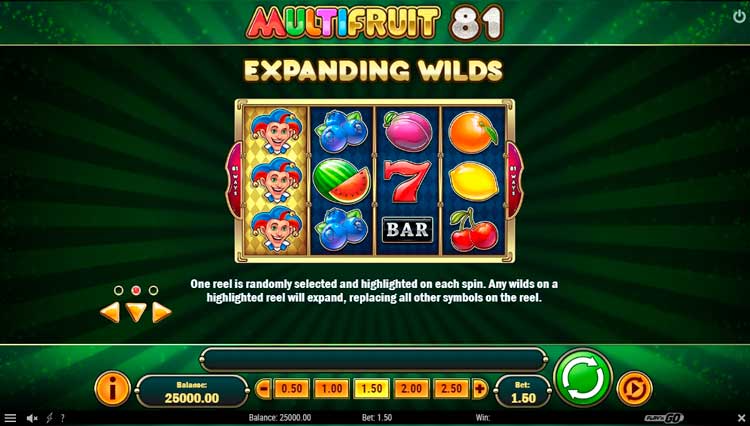Image resolution: width=750 pixels, height=426 pixels.
Task: Open the orange info paytable button
Action: tap(112, 389)
